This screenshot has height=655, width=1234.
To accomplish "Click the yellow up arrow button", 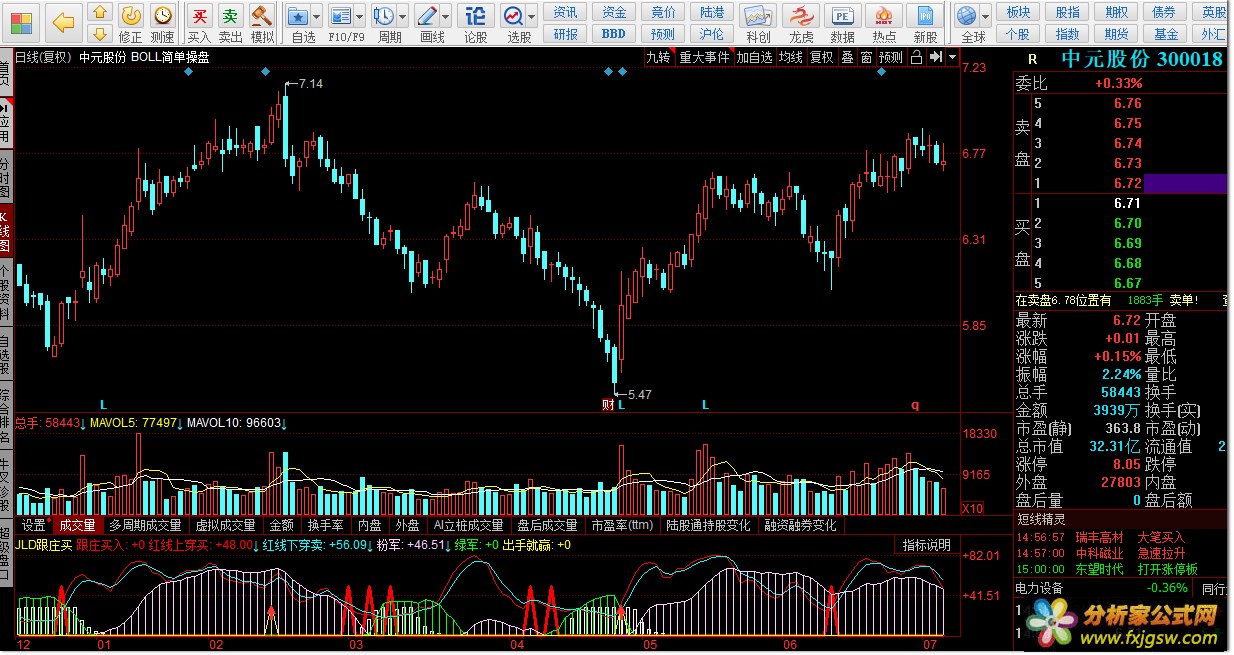I will [x=99, y=13].
